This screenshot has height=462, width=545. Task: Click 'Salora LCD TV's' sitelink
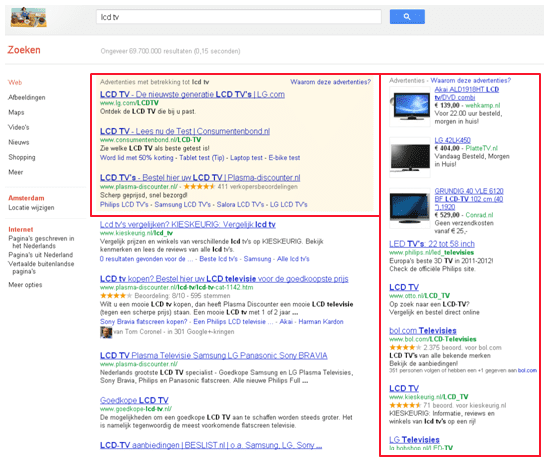tap(240, 204)
